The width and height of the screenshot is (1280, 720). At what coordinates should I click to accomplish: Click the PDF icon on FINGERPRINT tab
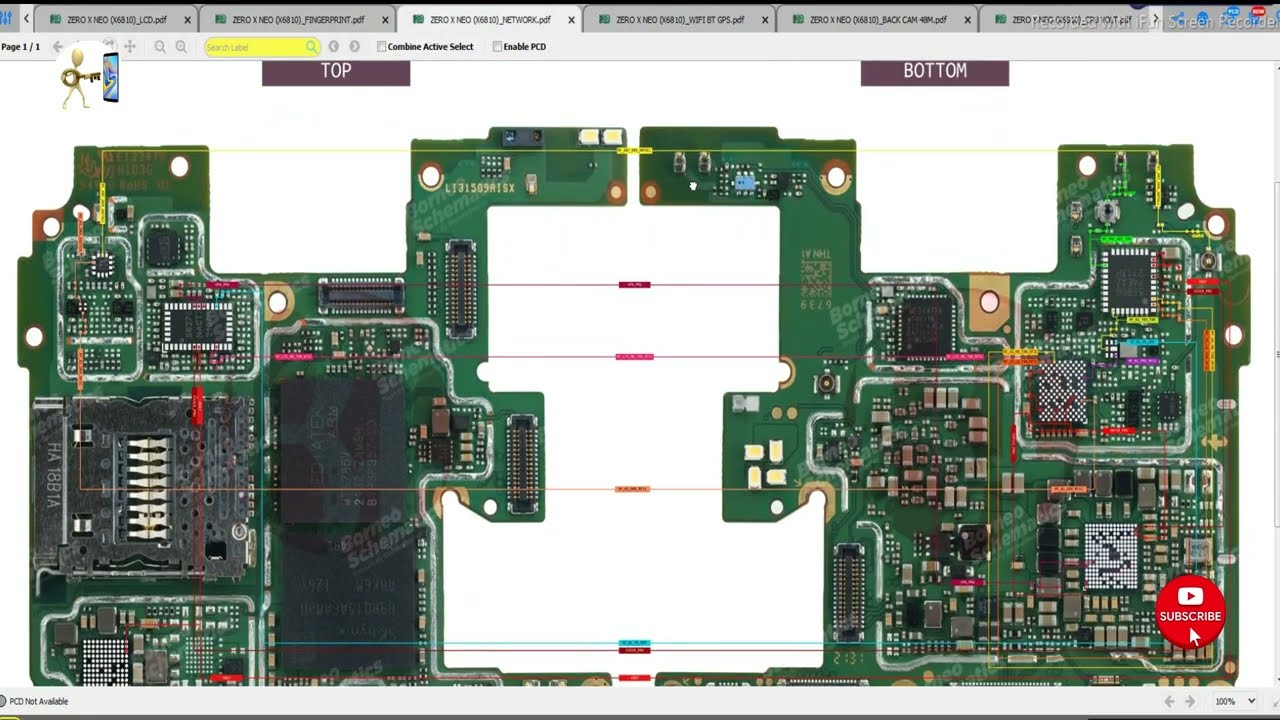[x=219, y=20]
